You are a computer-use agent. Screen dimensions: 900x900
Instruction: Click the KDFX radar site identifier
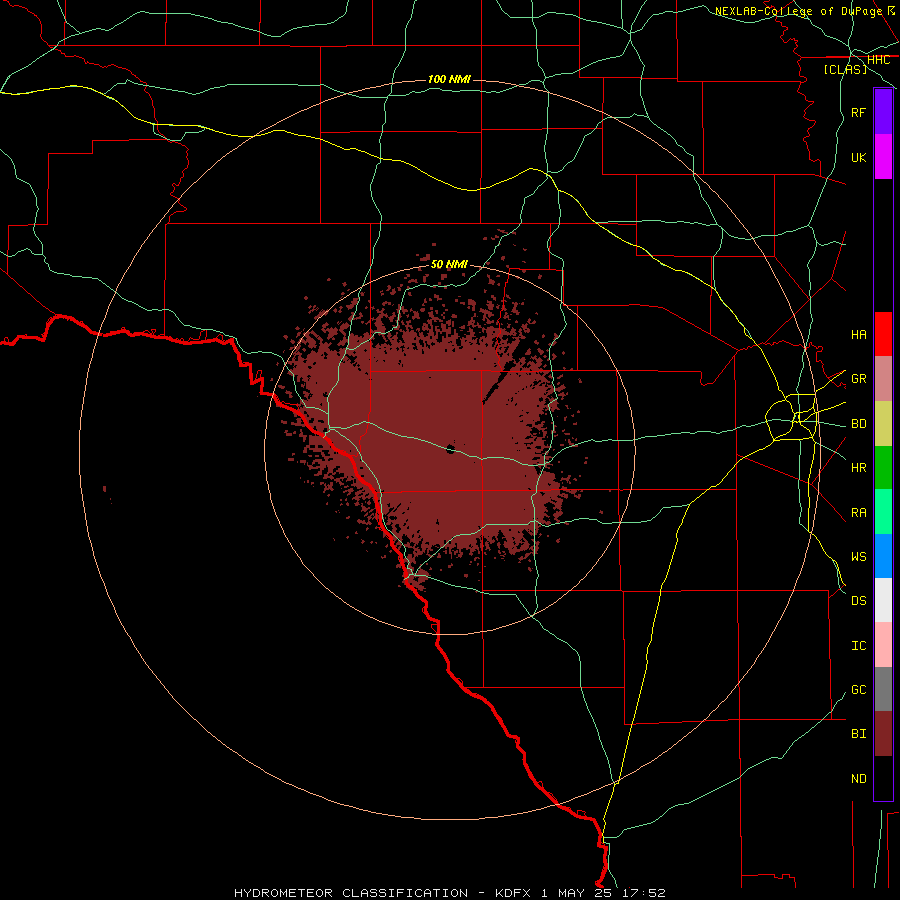[514, 893]
